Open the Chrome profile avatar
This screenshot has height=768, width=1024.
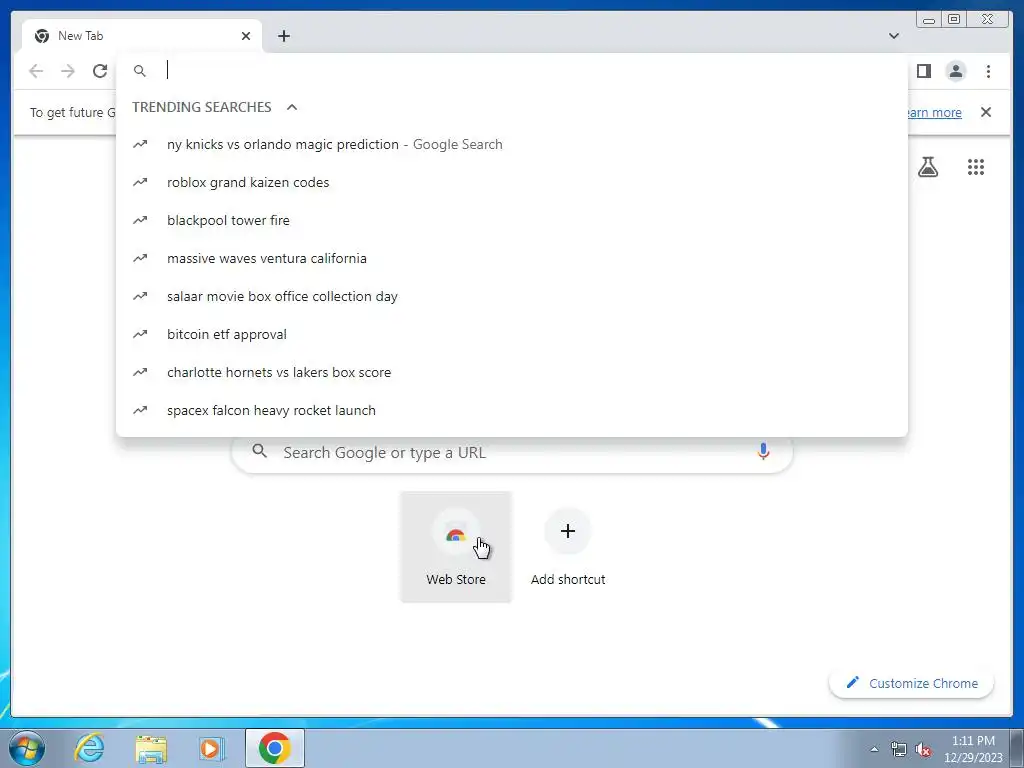coord(955,71)
